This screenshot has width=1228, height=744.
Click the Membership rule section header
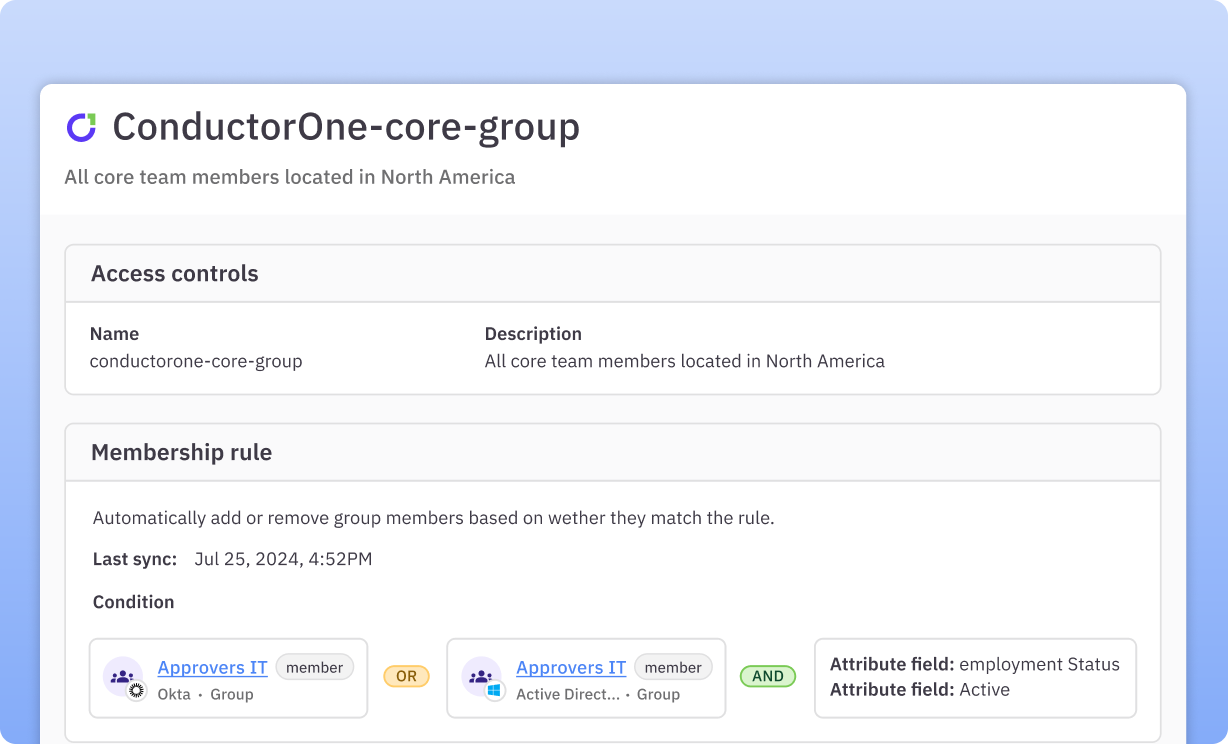[181, 453]
